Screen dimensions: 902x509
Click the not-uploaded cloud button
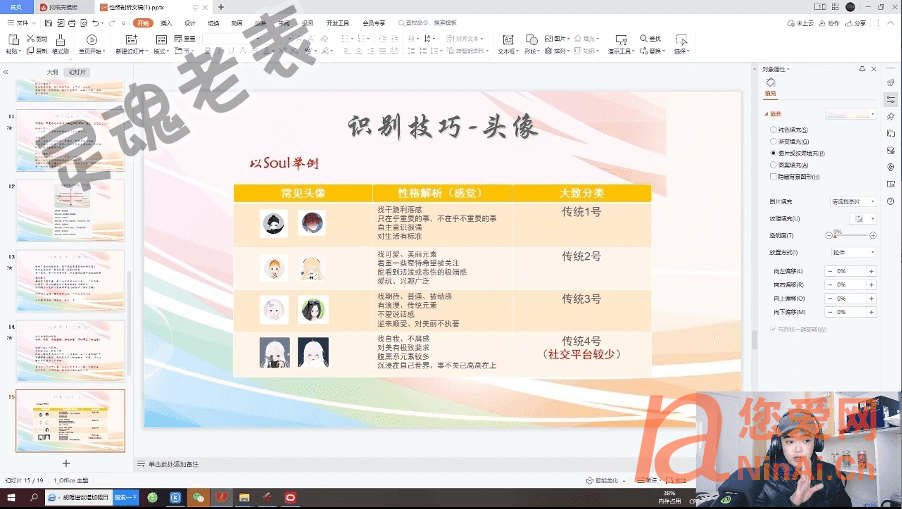coord(801,23)
